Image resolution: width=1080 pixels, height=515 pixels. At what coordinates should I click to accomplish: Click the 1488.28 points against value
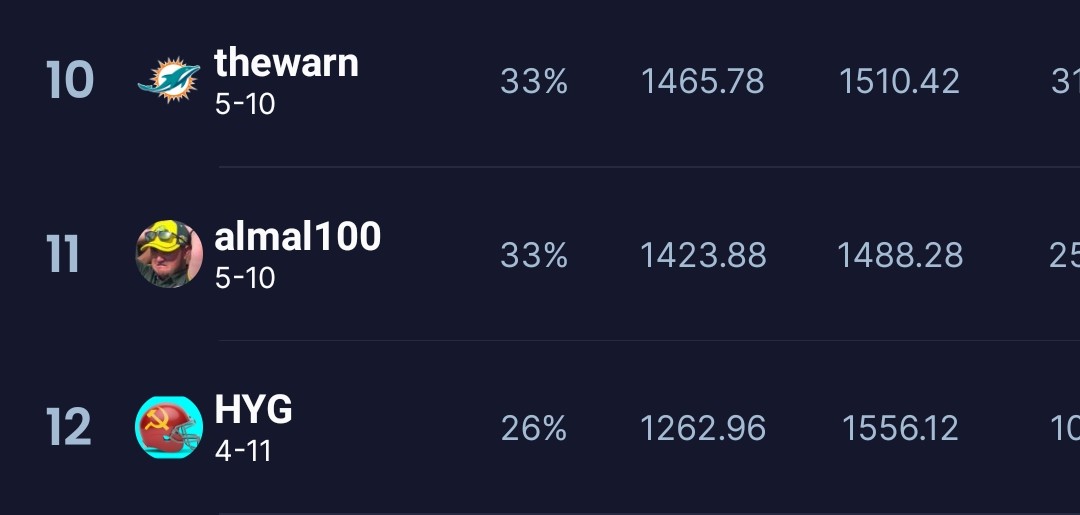[900, 256]
